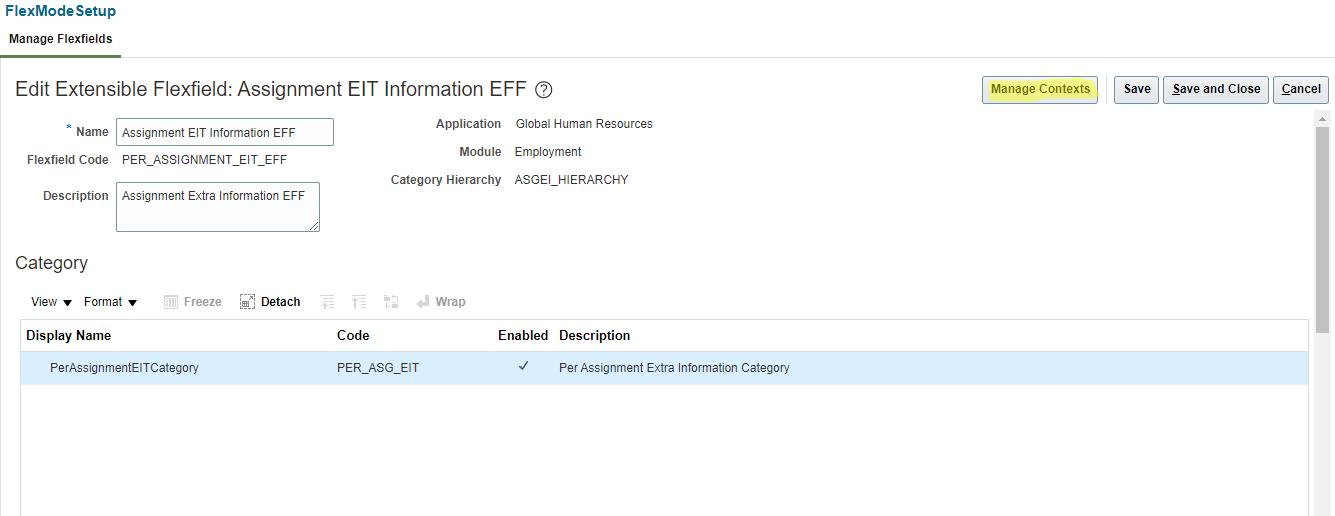Screen dimensions: 1335x516
Task: Click the Detach table icon
Action: coord(248,302)
